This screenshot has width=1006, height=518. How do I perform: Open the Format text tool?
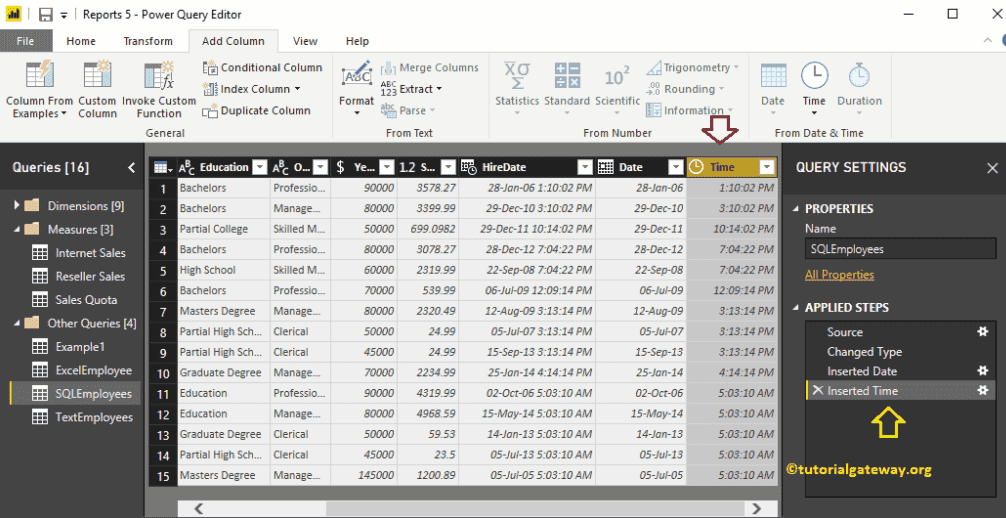[x=356, y=76]
